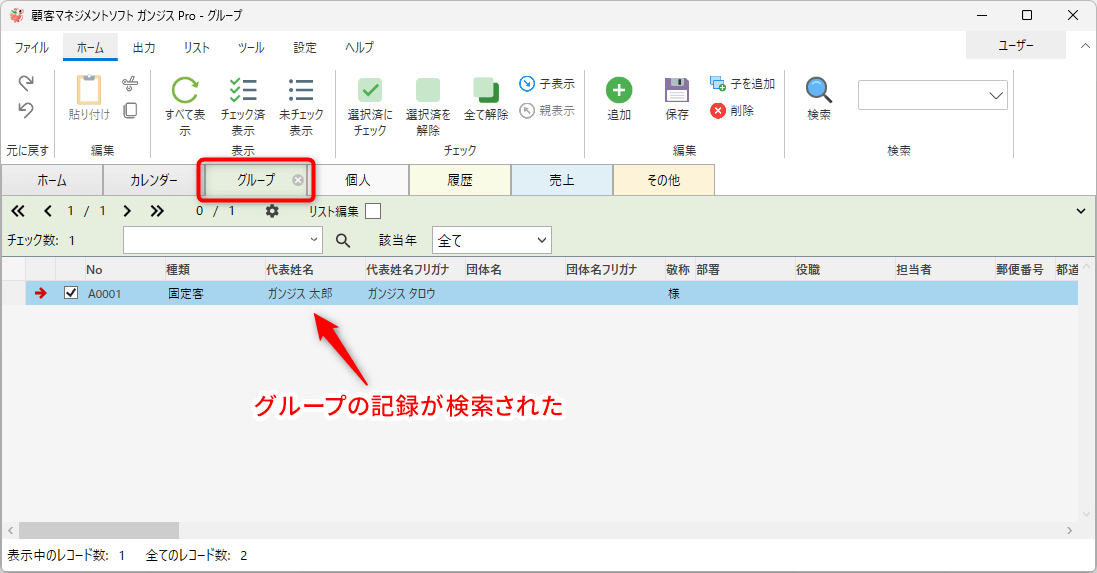The width and height of the screenshot is (1097, 573).
Task: Click the チェック済表示 icon
Action: [243, 91]
